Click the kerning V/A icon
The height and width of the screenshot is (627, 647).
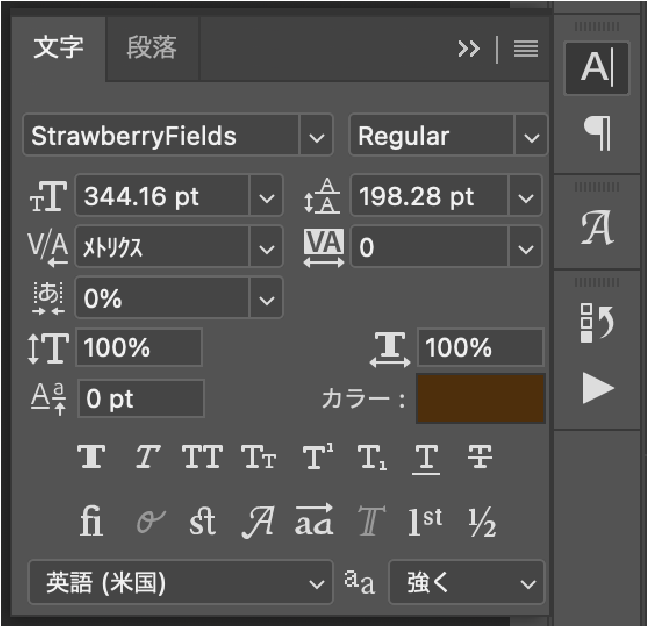coord(48,248)
